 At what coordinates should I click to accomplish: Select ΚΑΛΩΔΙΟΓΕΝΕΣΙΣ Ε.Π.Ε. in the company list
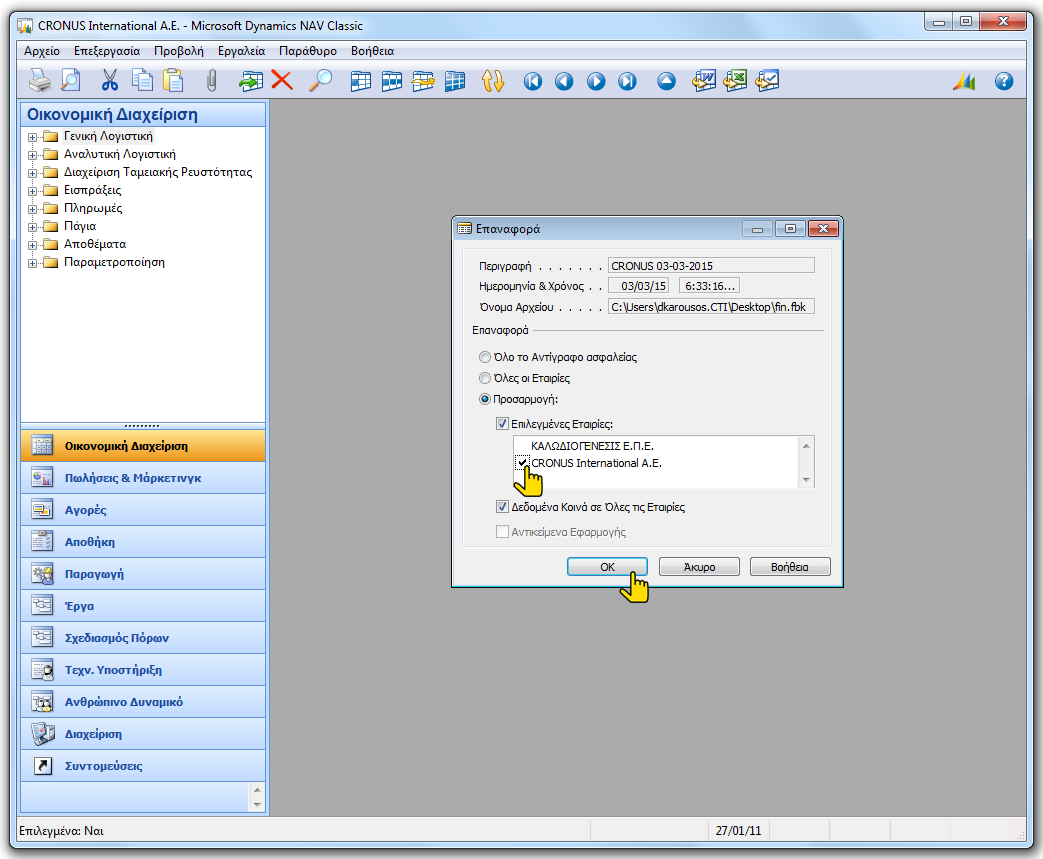point(592,446)
